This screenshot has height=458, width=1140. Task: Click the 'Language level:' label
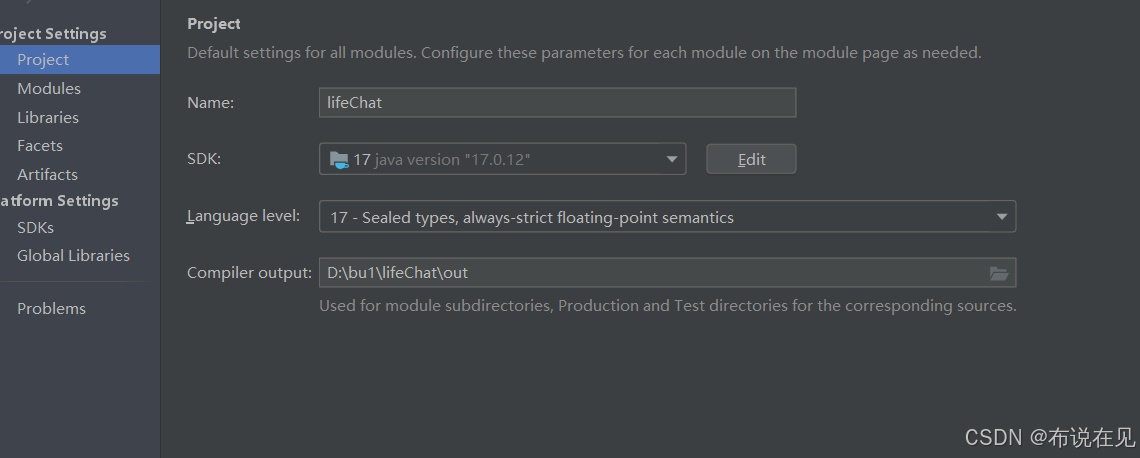click(x=244, y=216)
